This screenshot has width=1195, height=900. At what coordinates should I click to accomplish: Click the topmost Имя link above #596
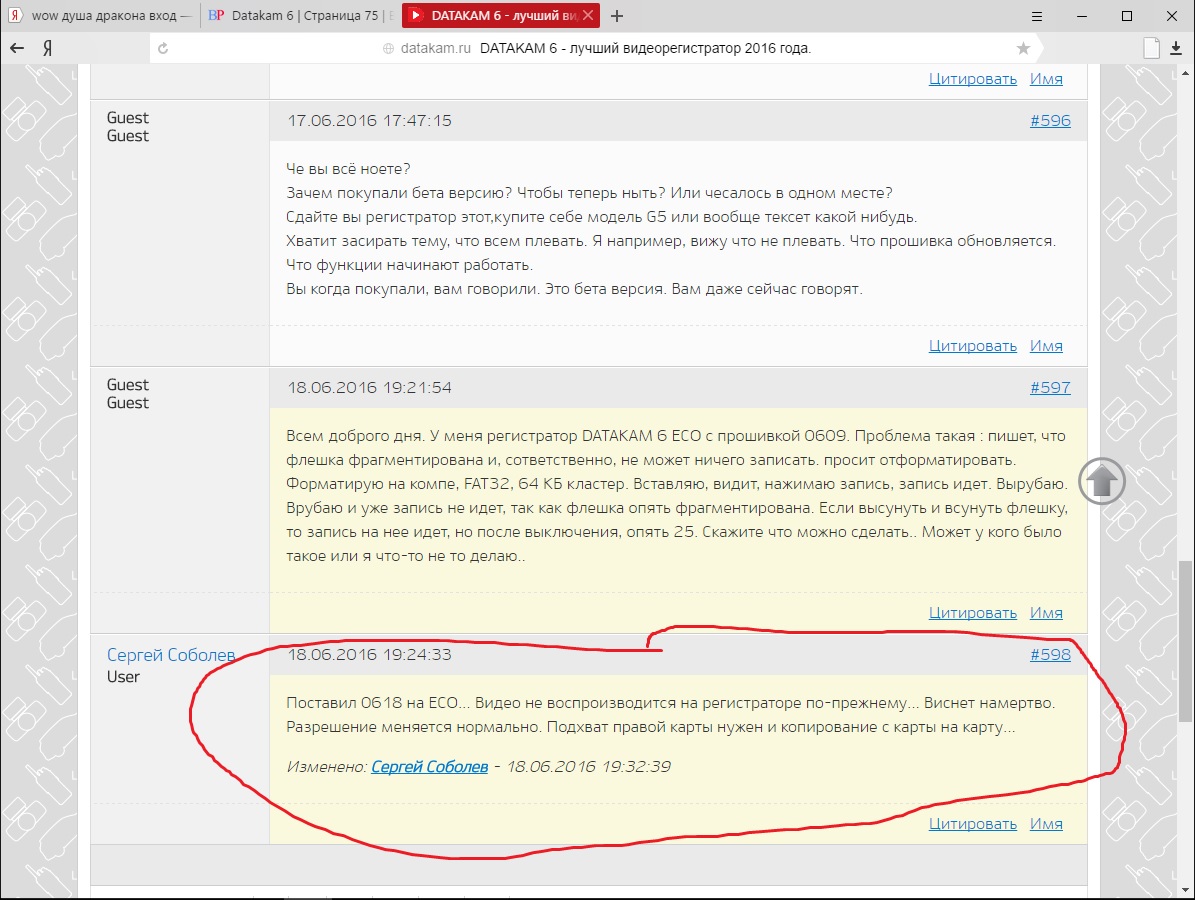(x=1046, y=78)
